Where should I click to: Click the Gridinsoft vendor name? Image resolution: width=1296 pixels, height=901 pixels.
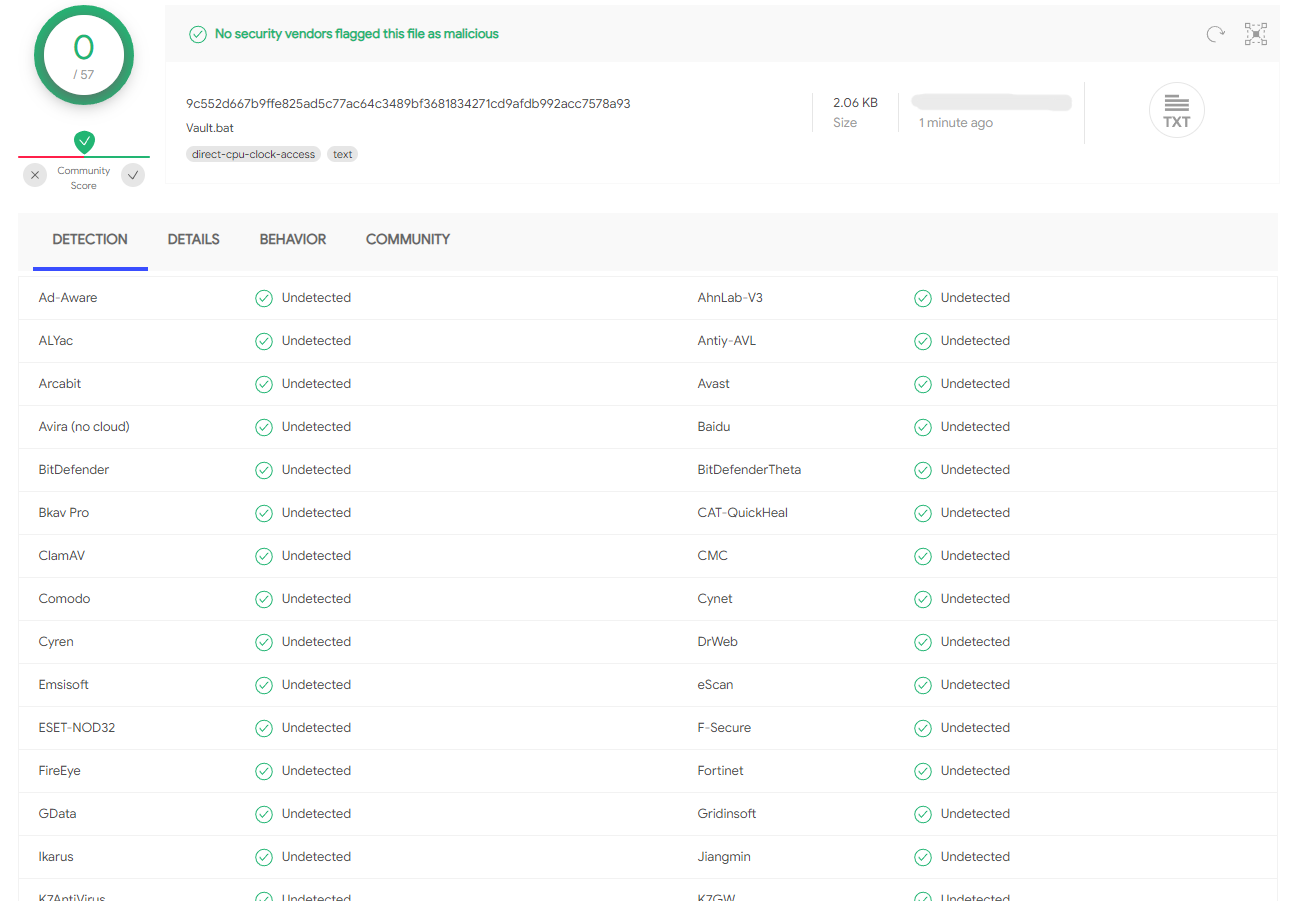[x=727, y=814]
